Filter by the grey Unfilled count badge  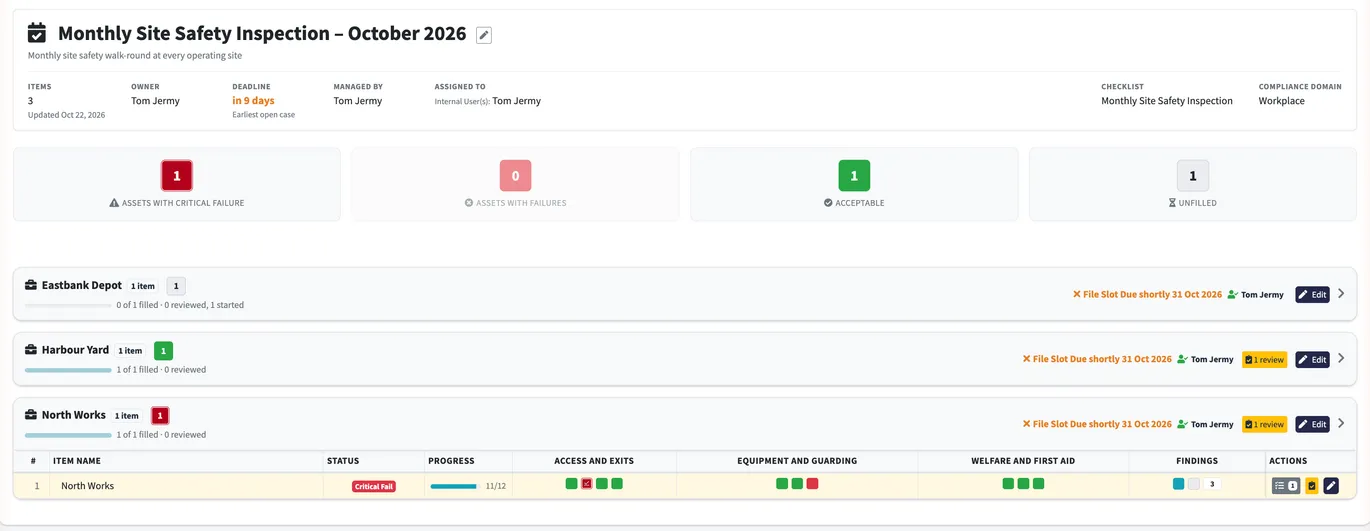pyautogui.click(x=1193, y=176)
